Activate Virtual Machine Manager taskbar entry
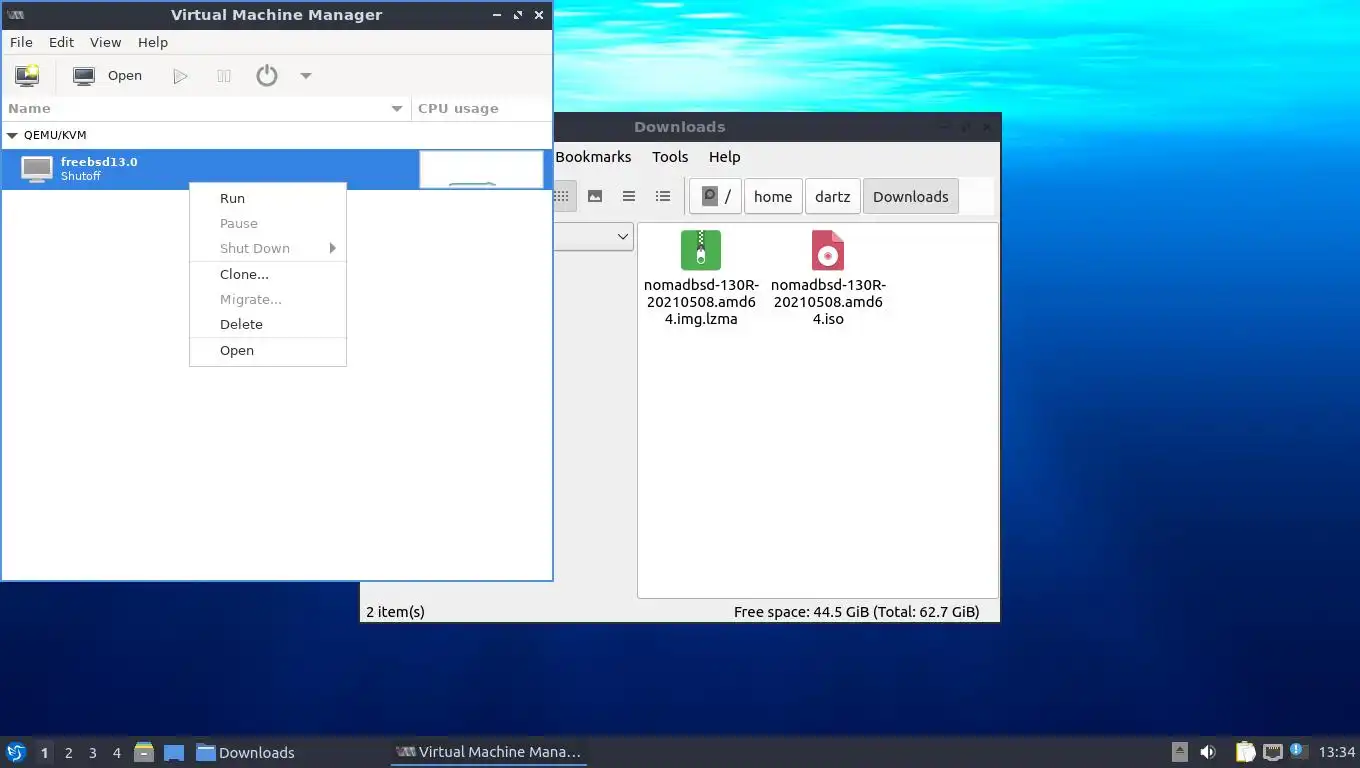This screenshot has width=1360, height=768. [488, 752]
